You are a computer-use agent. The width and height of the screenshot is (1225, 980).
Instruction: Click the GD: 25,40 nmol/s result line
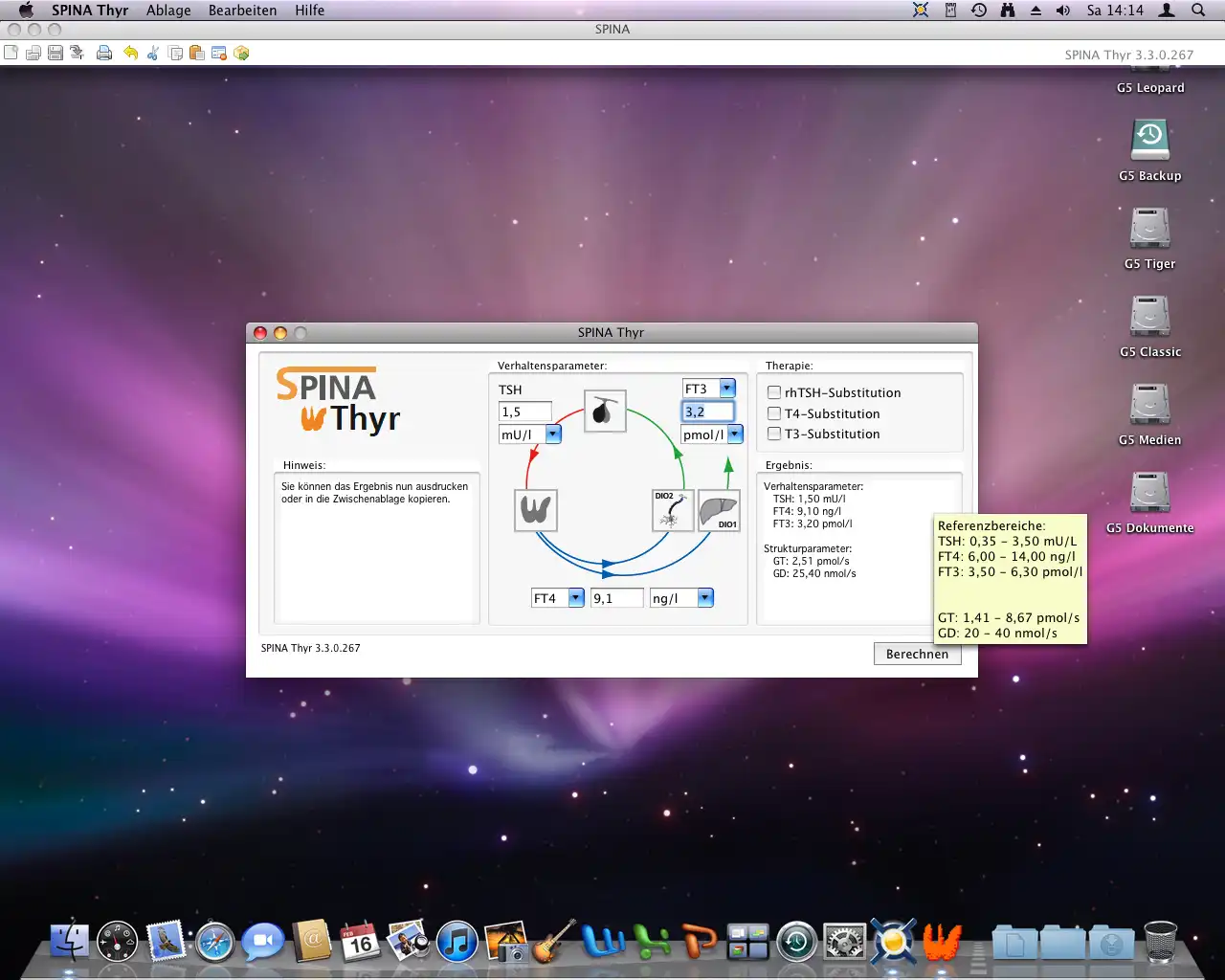point(814,574)
